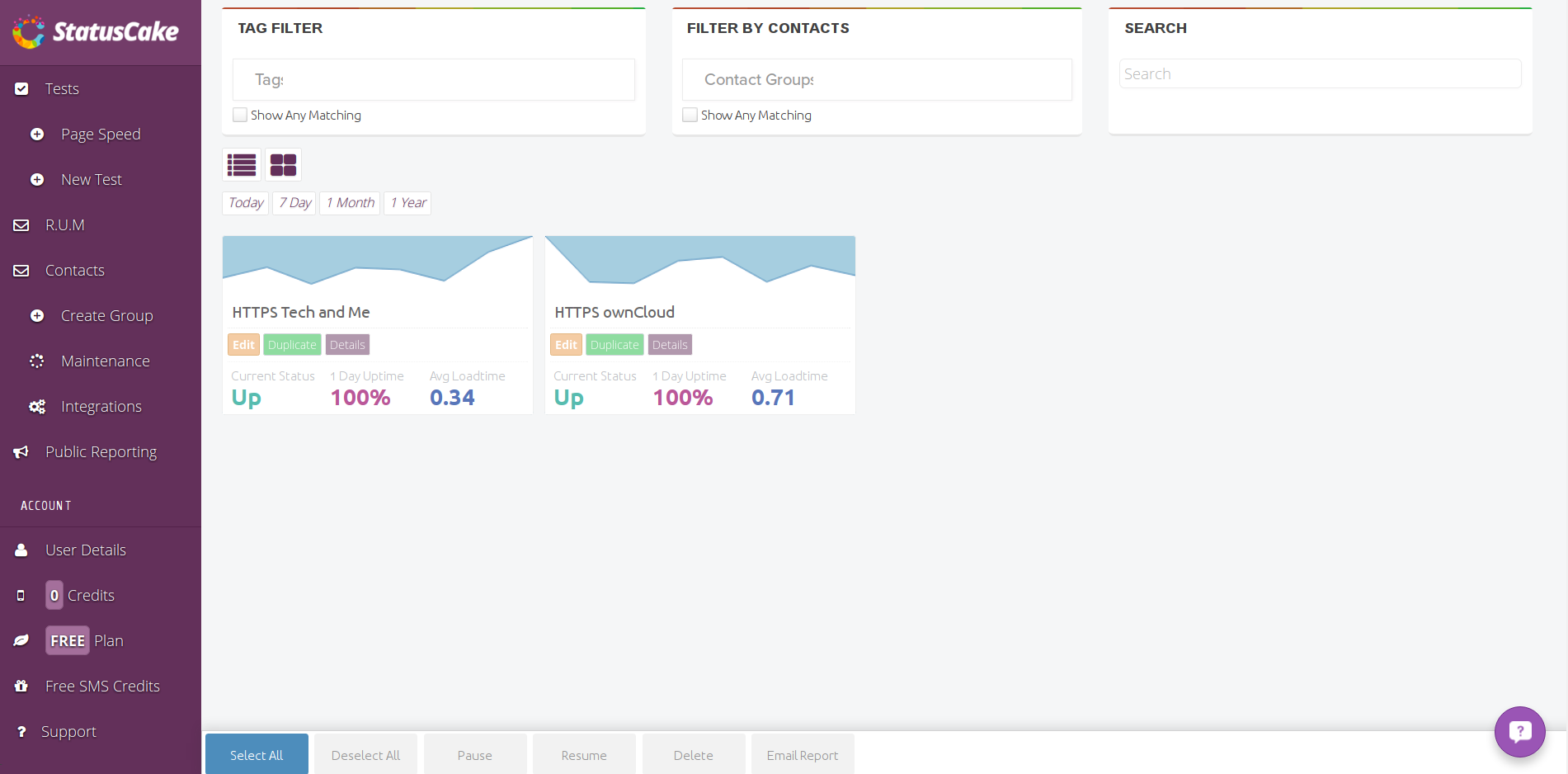Open Maintenance in the sidebar

pyautogui.click(x=105, y=361)
